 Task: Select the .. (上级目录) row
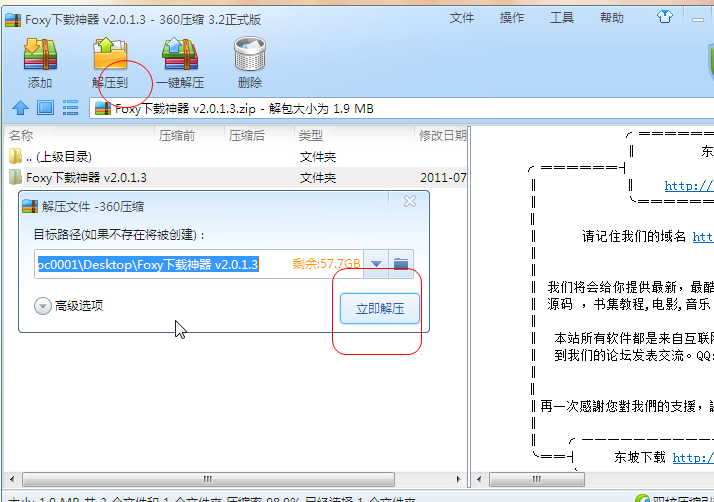click(x=236, y=157)
